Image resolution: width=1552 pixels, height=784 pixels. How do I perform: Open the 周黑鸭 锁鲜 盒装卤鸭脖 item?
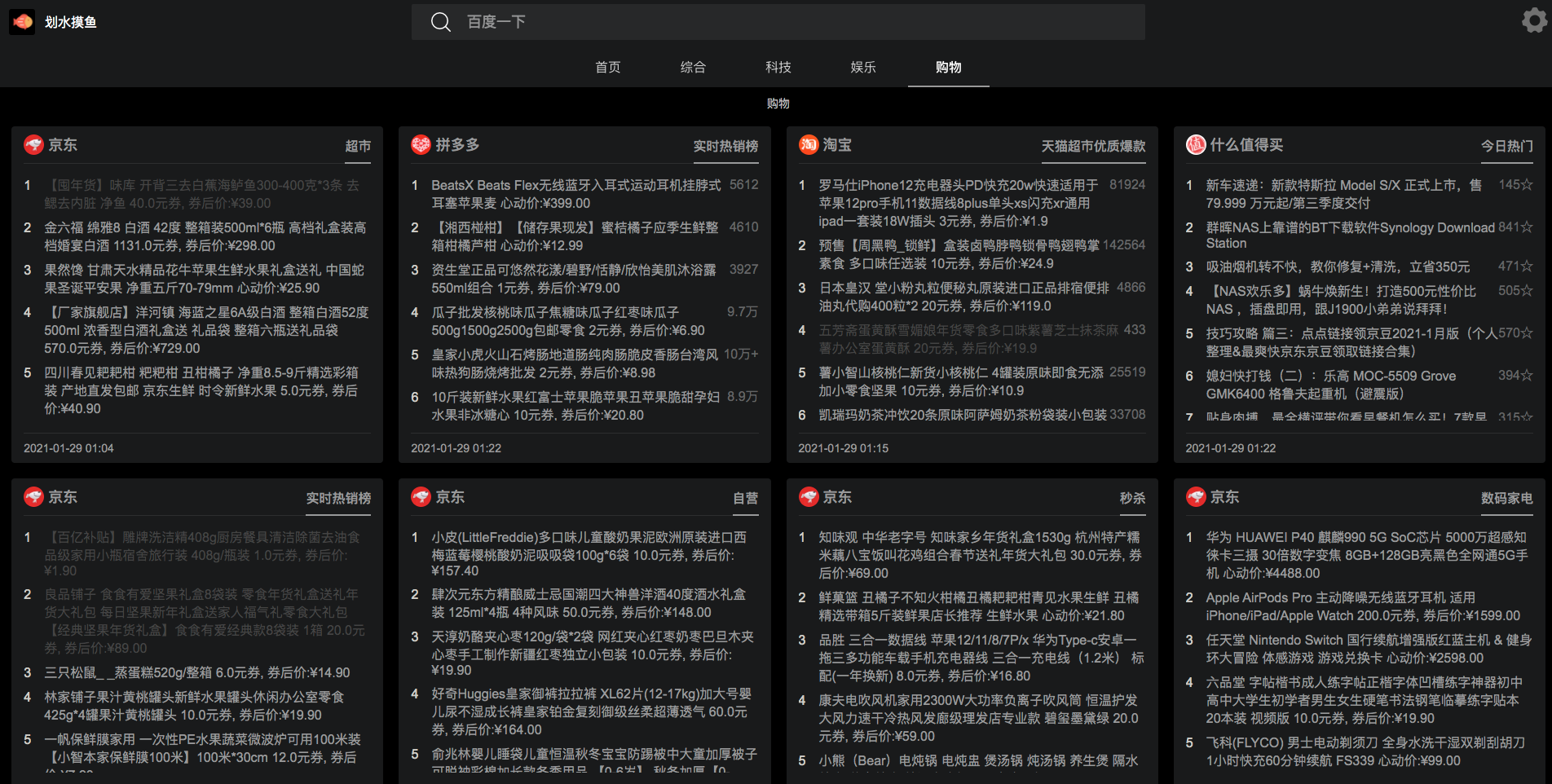[959, 254]
